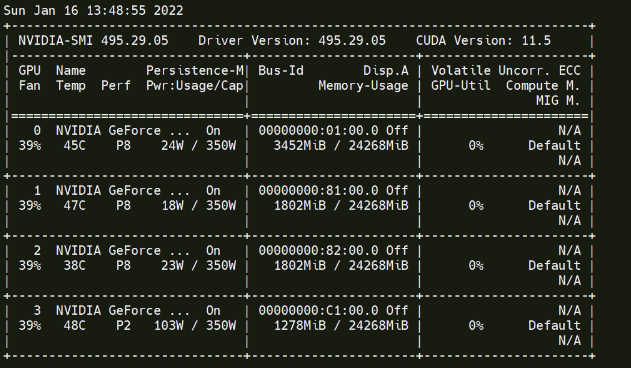Click power reading '23W / 350W'
The image size is (631, 368).
[198, 266]
